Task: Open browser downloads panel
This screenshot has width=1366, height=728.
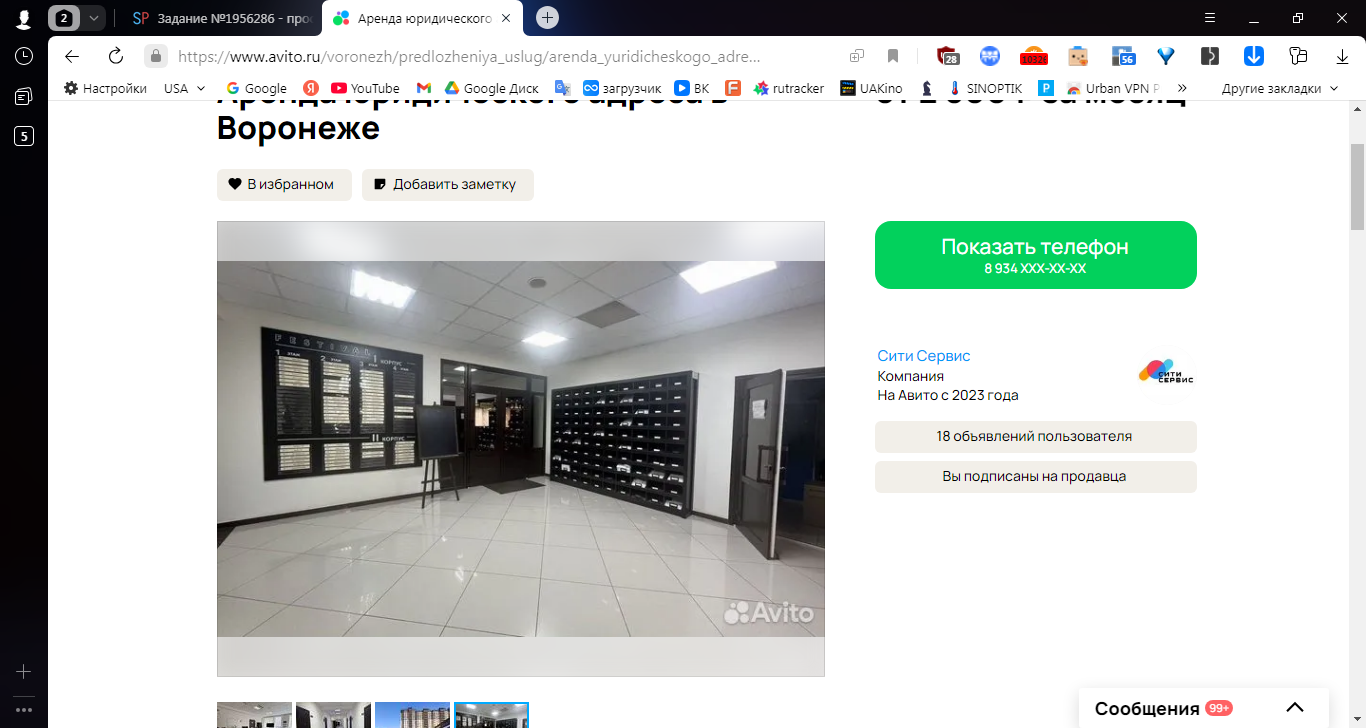Action: point(1342,56)
